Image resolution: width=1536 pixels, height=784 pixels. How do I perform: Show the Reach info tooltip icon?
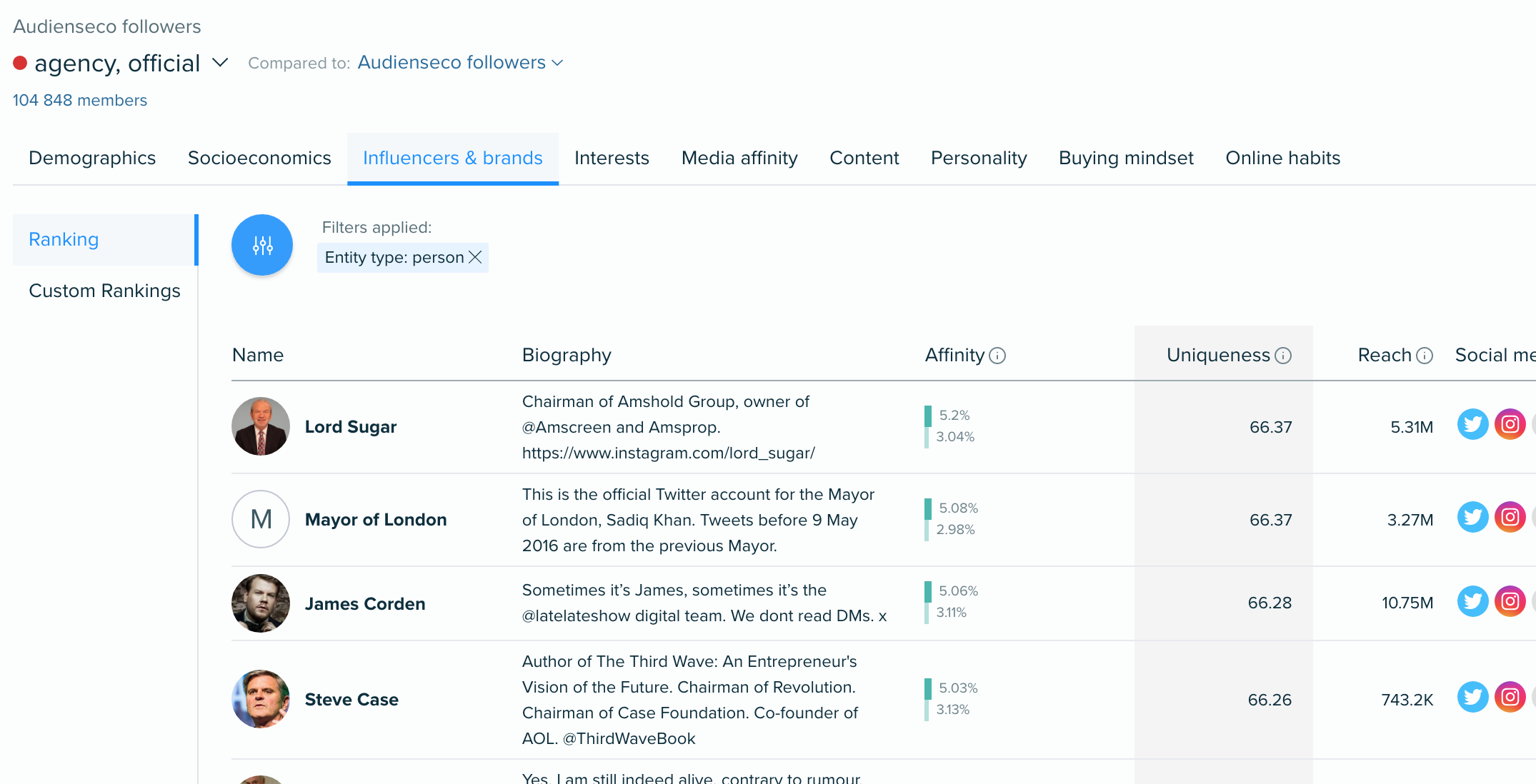[1425, 356]
